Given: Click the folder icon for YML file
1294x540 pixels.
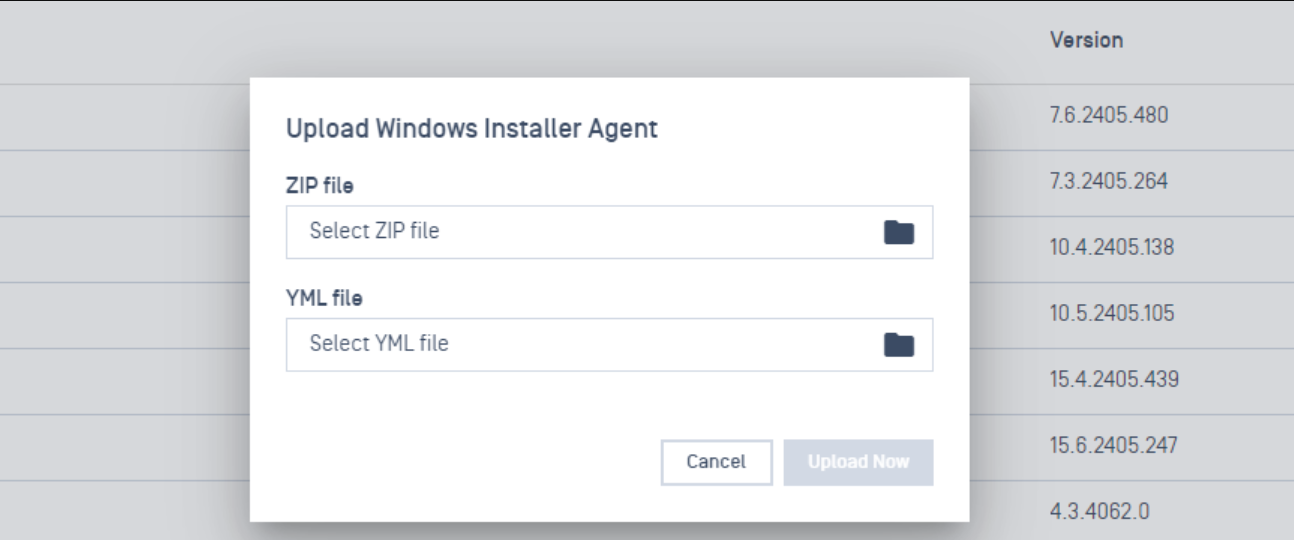Looking at the screenshot, I should 899,345.
